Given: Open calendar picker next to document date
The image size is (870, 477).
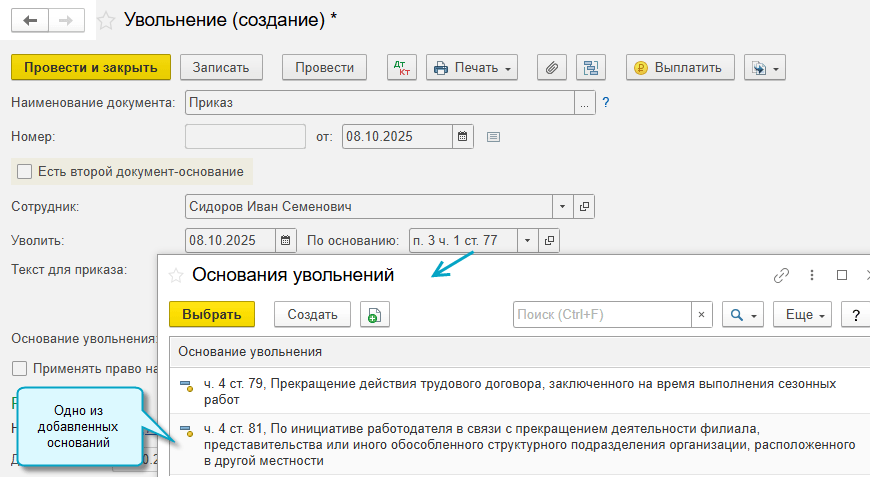Looking at the screenshot, I should [x=463, y=136].
